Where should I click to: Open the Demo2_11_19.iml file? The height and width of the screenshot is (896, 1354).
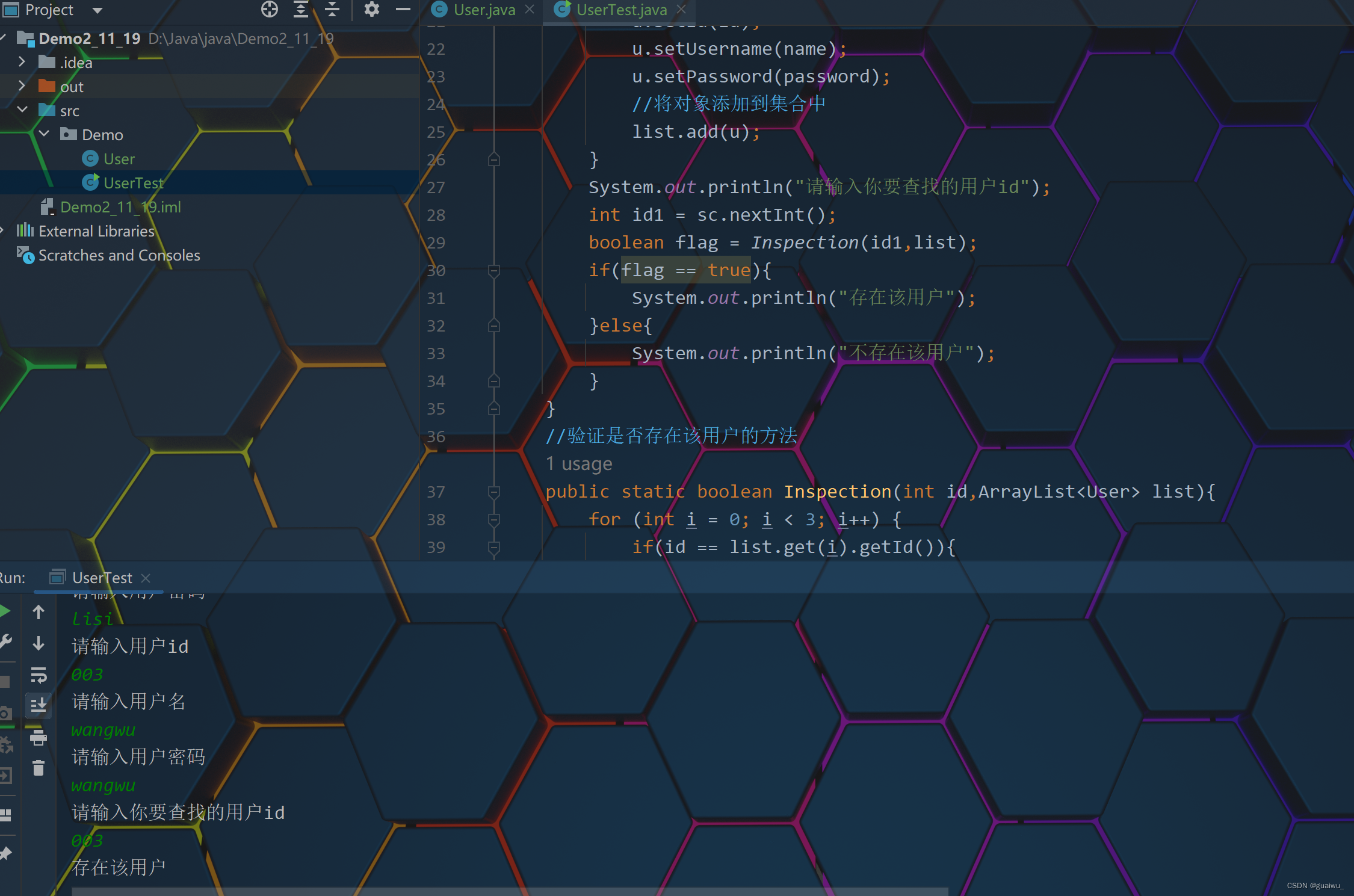point(120,207)
